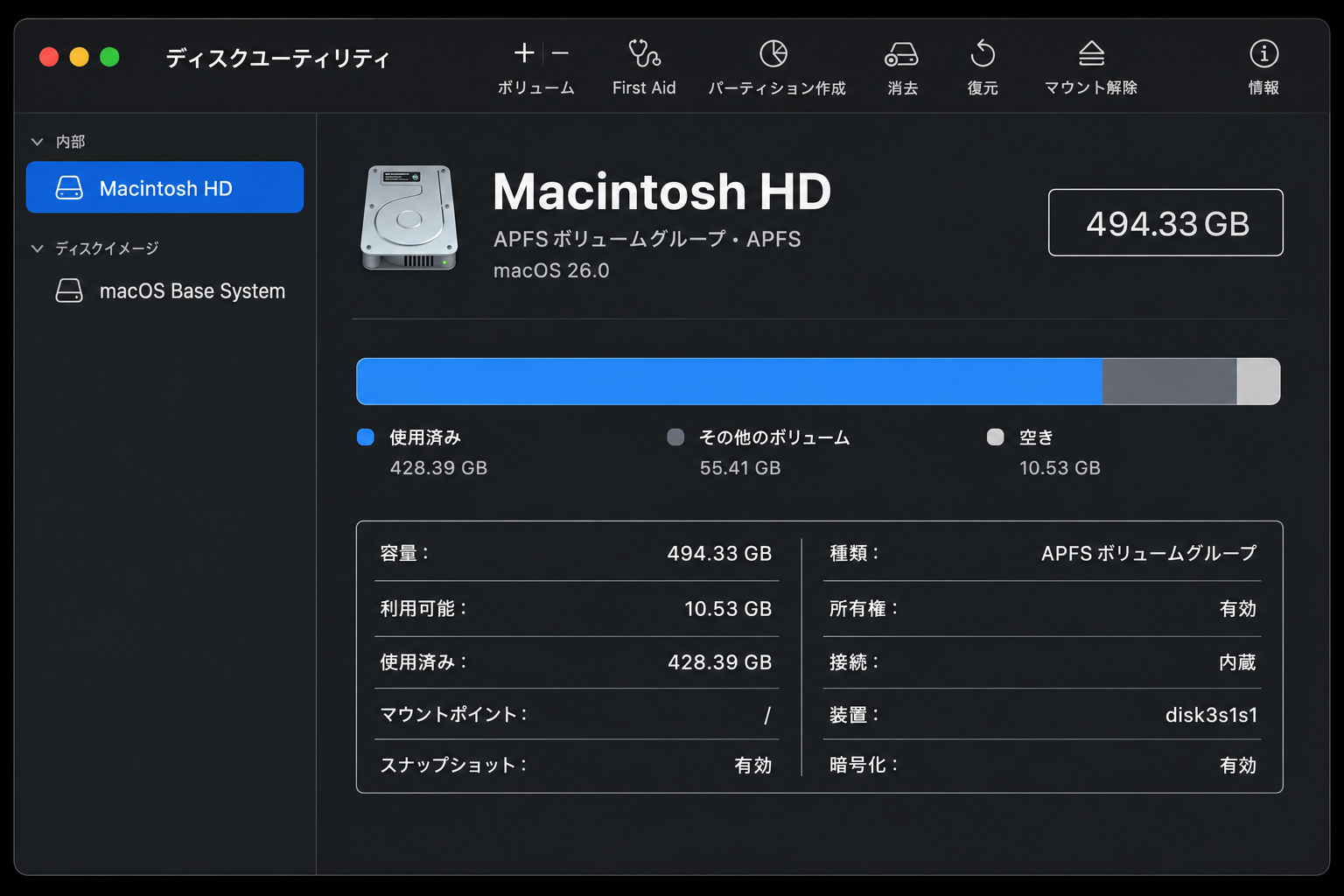Click the 所有権 value 有効
Image resolution: width=1344 pixels, height=896 pixels.
[x=1238, y=608]
